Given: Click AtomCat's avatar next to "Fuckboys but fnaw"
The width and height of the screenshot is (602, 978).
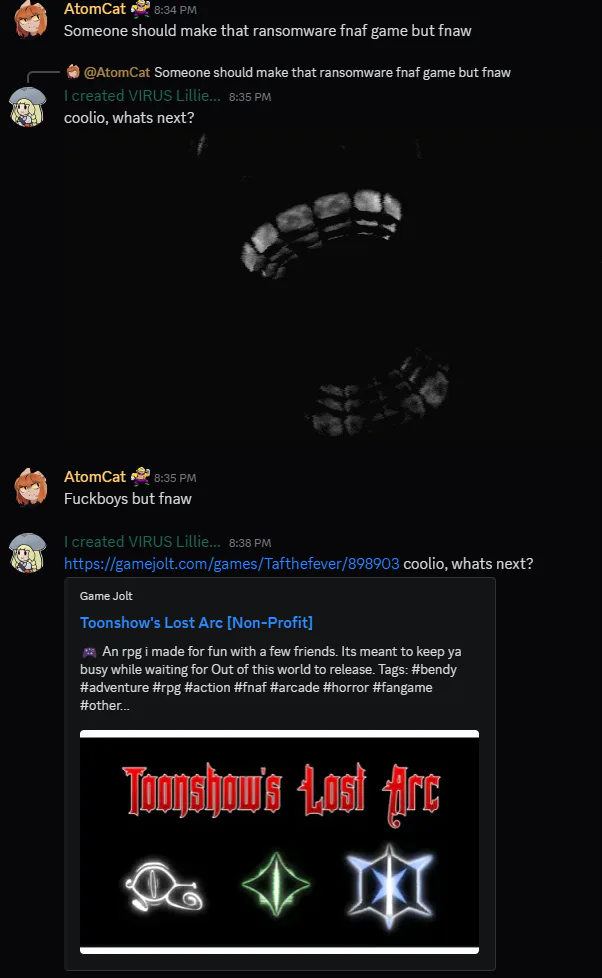Looking at the screenshot, I should click(x=30, y=487).
